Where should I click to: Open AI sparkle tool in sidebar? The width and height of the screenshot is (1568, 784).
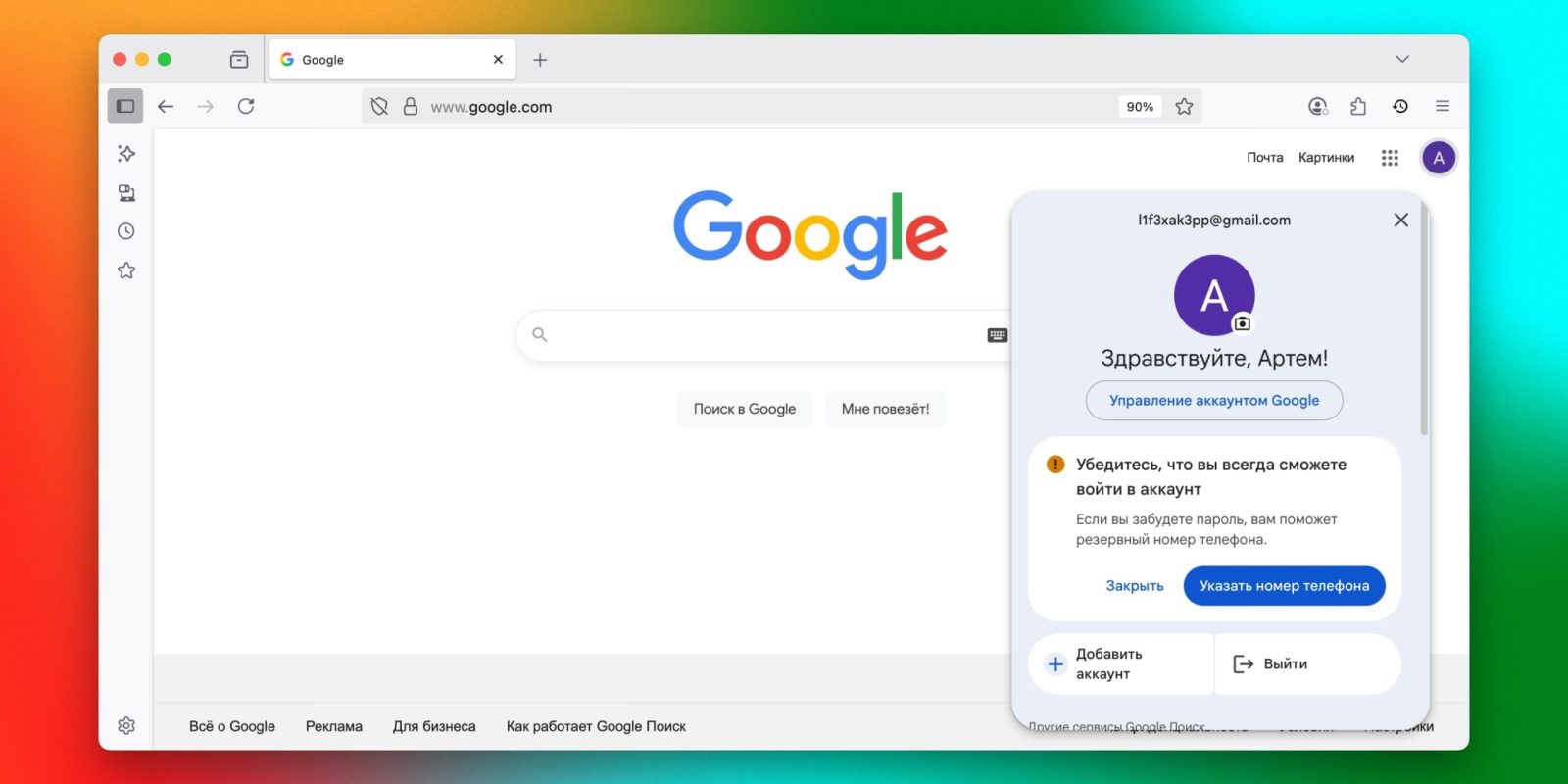pyautogui.click(x=126, y=153)
